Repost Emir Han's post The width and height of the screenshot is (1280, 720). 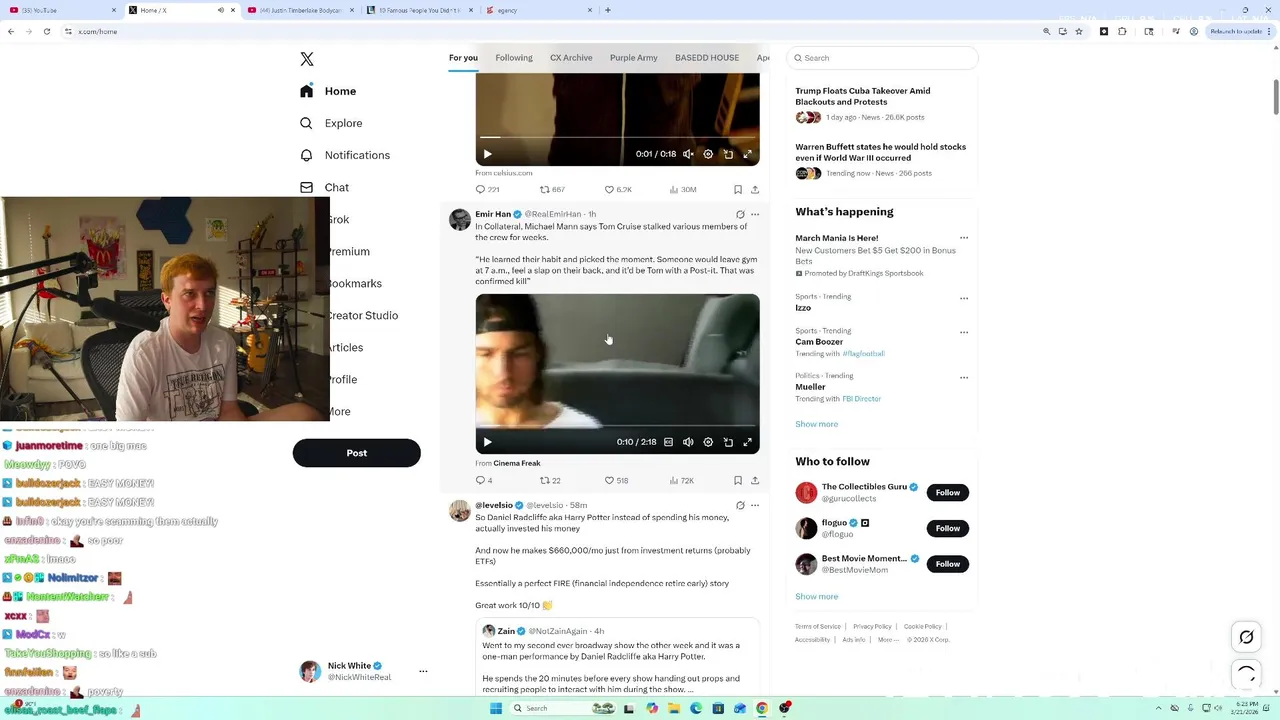click(x=550, y=480)
